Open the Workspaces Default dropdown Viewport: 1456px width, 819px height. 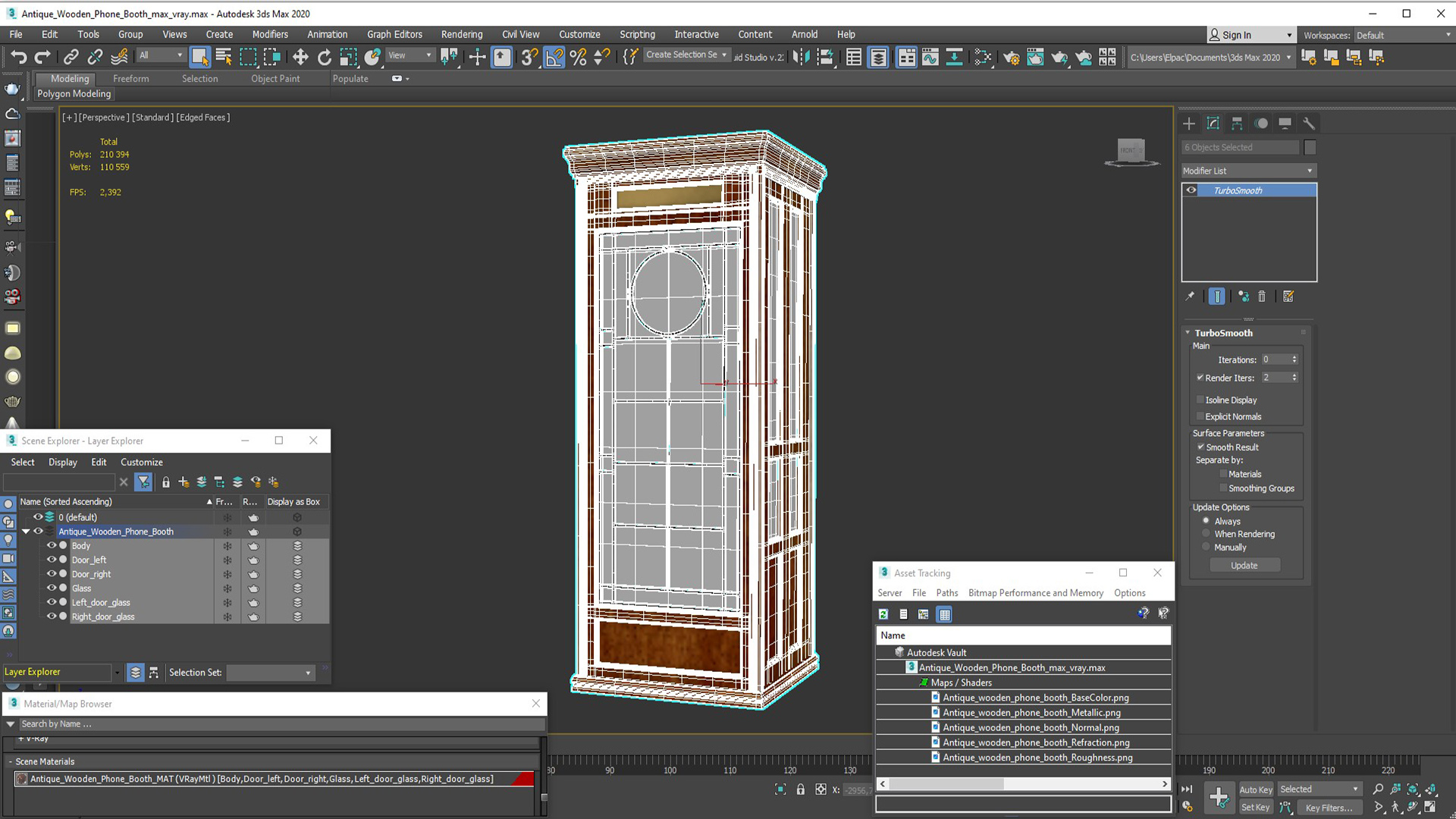pyautogui.click(x=1403, y=35)
